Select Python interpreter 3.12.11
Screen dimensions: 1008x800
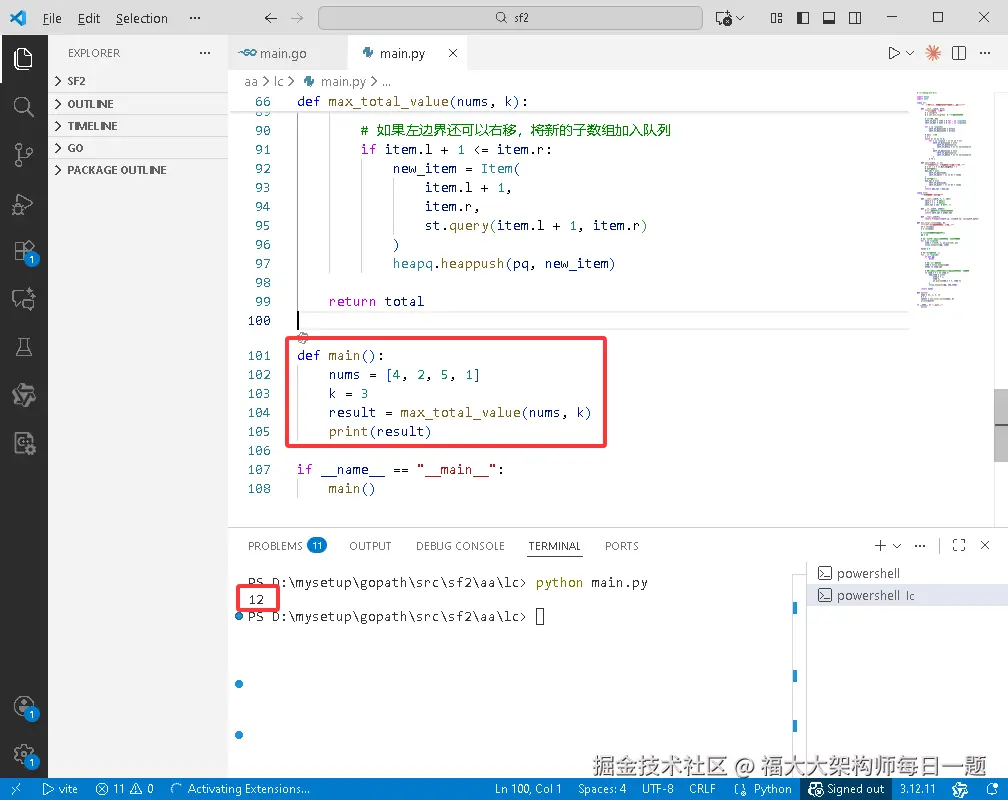(x=917, y=789)
